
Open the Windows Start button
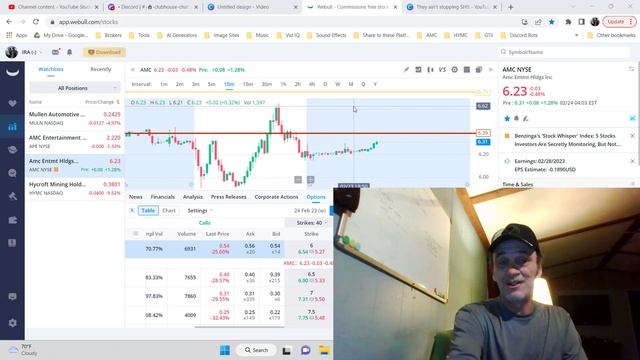[x=225, y=350]
